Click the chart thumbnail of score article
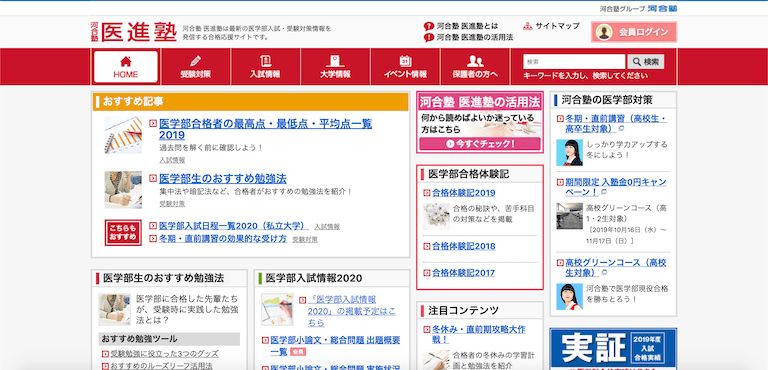 (x=123, y=135)
